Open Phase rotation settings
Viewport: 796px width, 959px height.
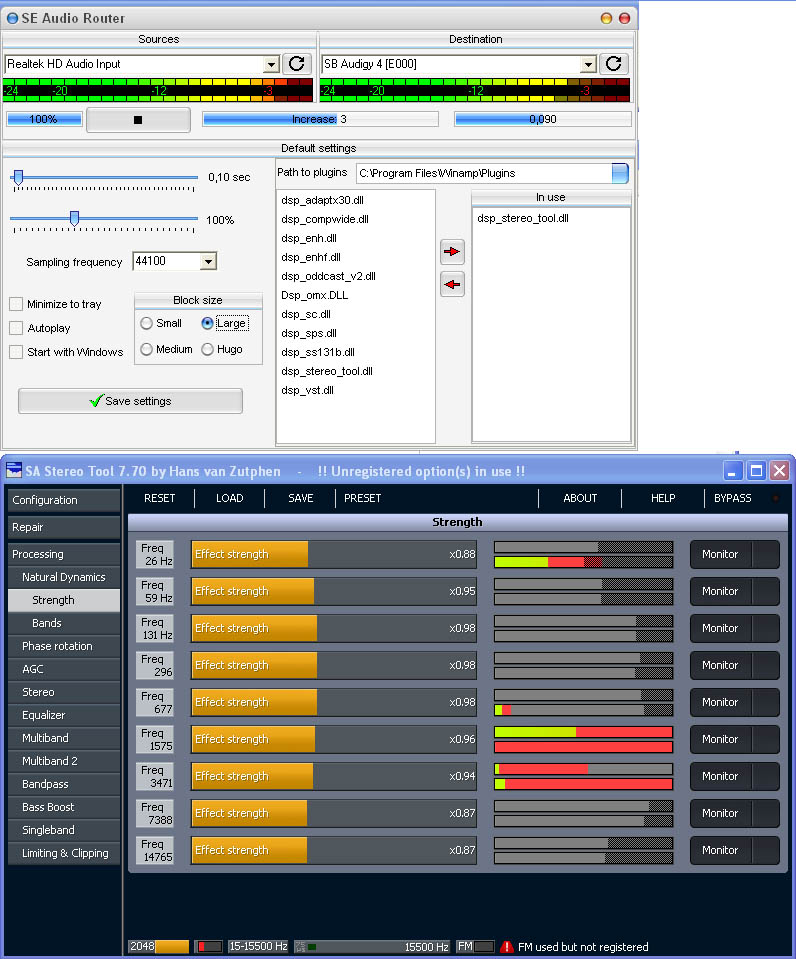[x=64, y=646]
